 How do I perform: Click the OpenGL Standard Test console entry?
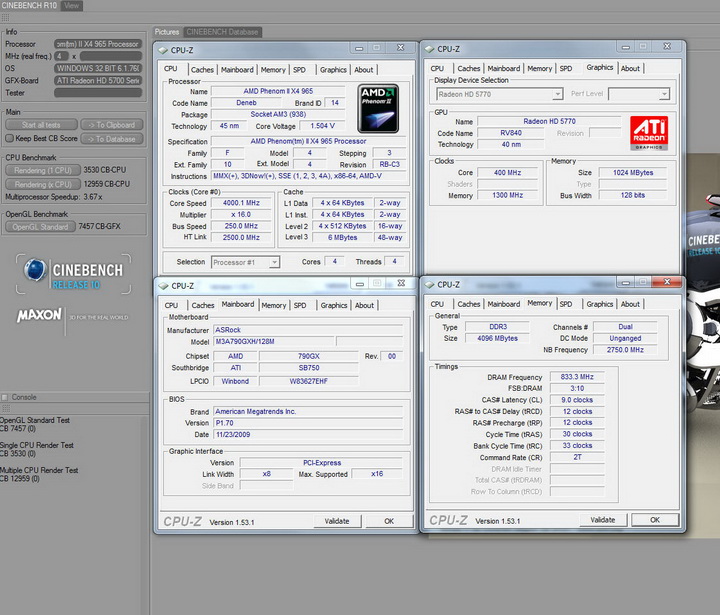click(35, 424)
